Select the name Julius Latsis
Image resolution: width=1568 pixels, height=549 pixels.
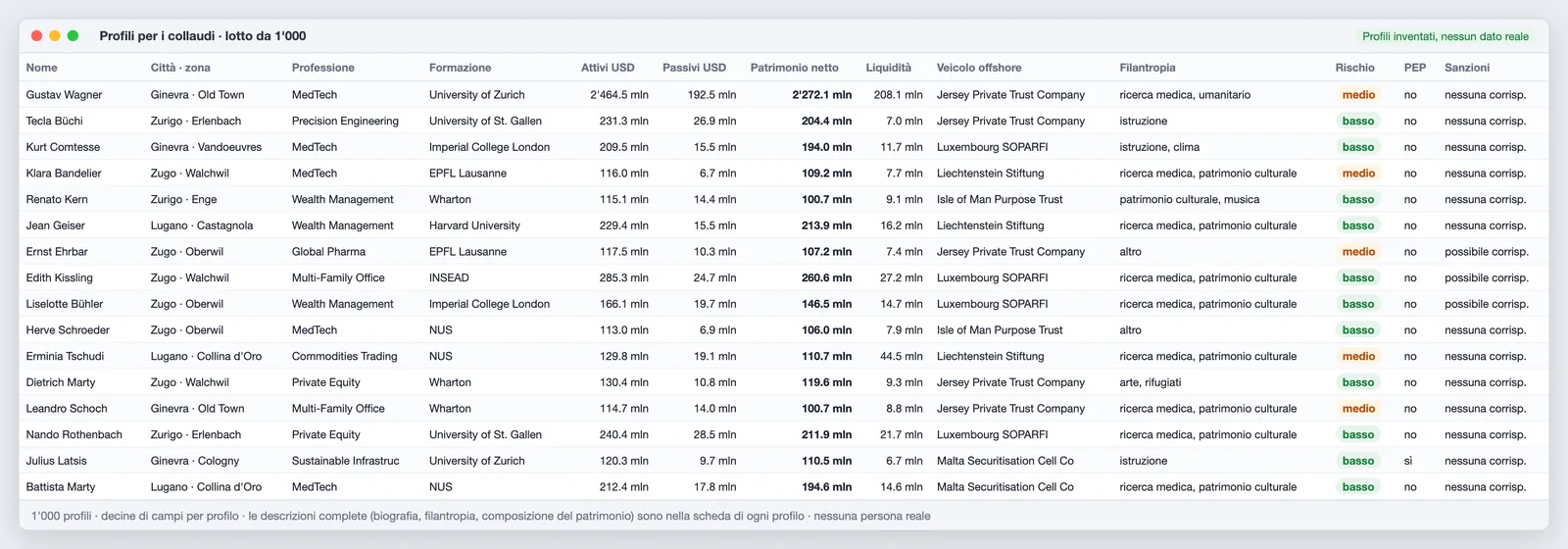point(56,461)
